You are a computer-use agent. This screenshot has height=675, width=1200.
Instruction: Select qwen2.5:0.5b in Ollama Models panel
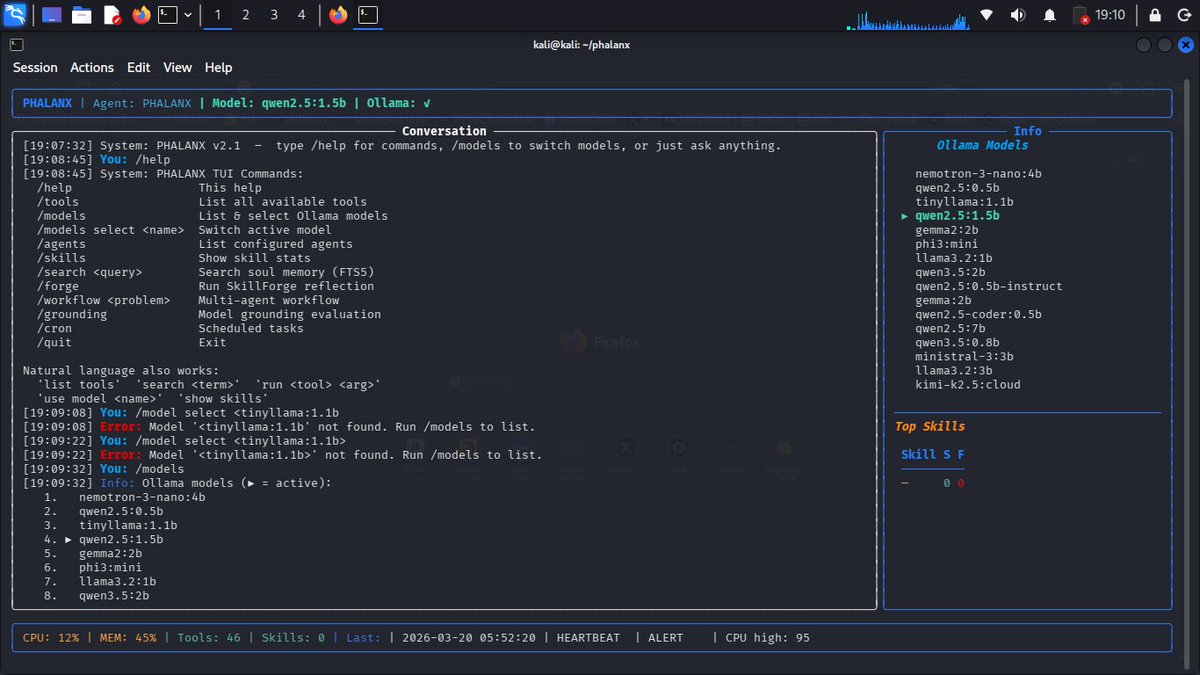pyautogui.click(x=957, y=188)
